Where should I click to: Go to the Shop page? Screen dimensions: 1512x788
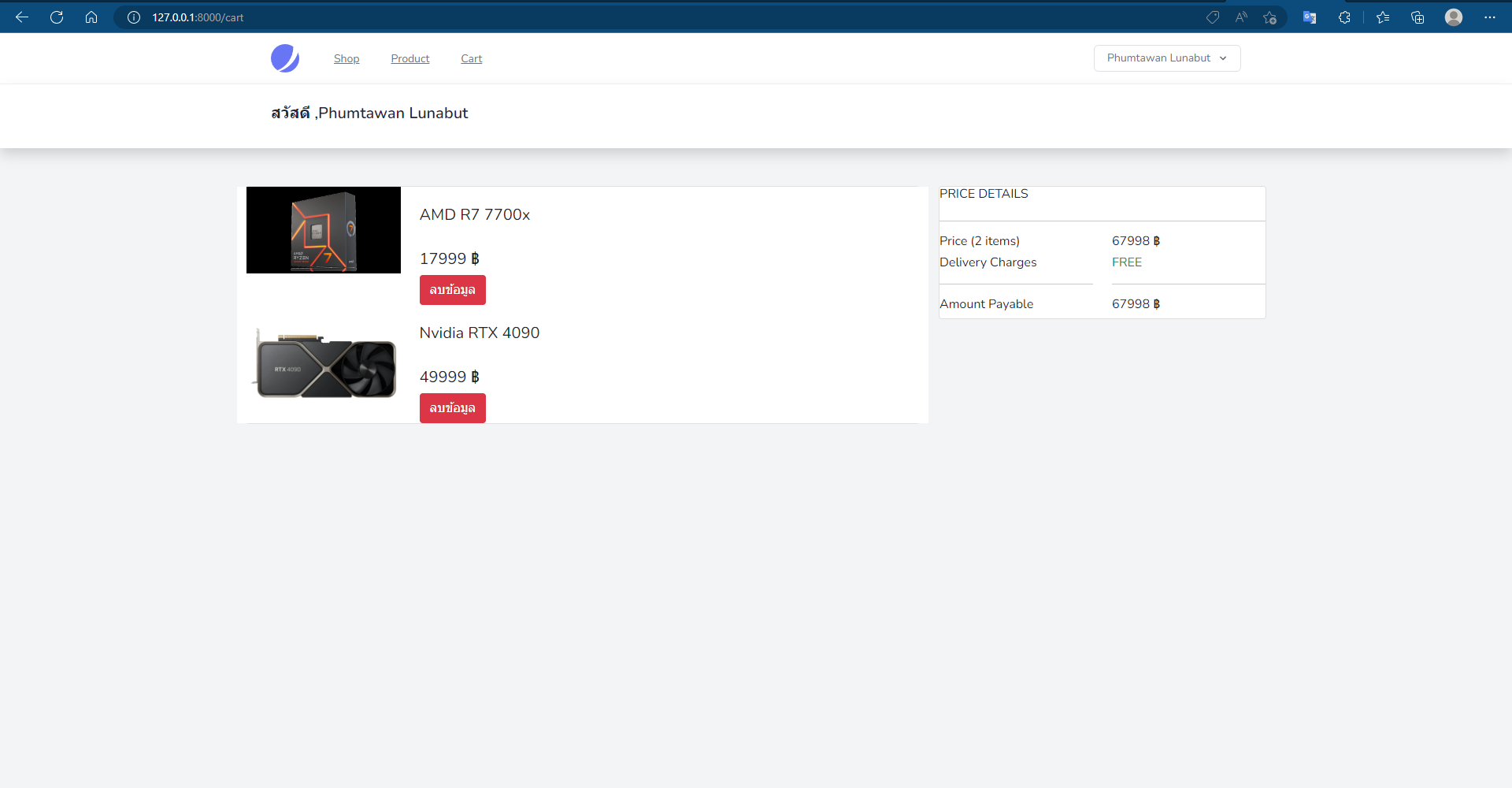[346, 58]
